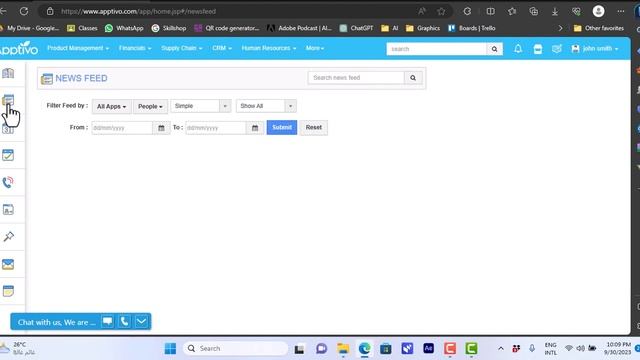Image resolution: width=640 pixels, height=360 pixels.
Task: Open Windows Start button
Action: click(x=170, y=349)
